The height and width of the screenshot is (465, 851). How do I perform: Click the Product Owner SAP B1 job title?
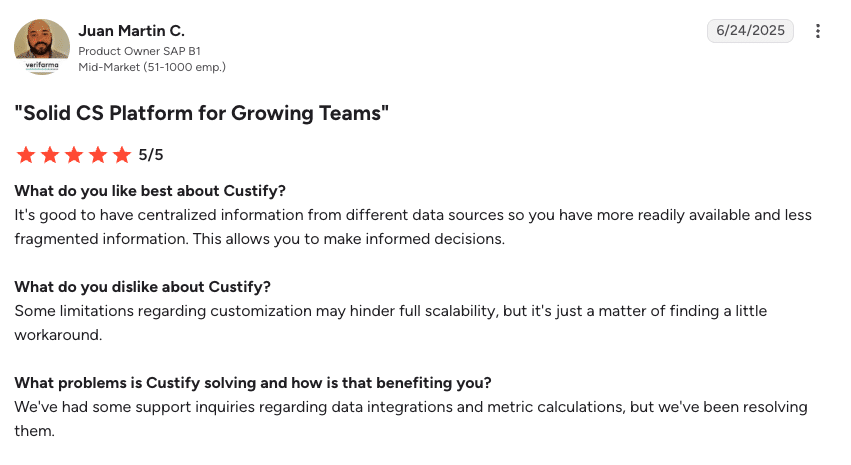point(139,51)
